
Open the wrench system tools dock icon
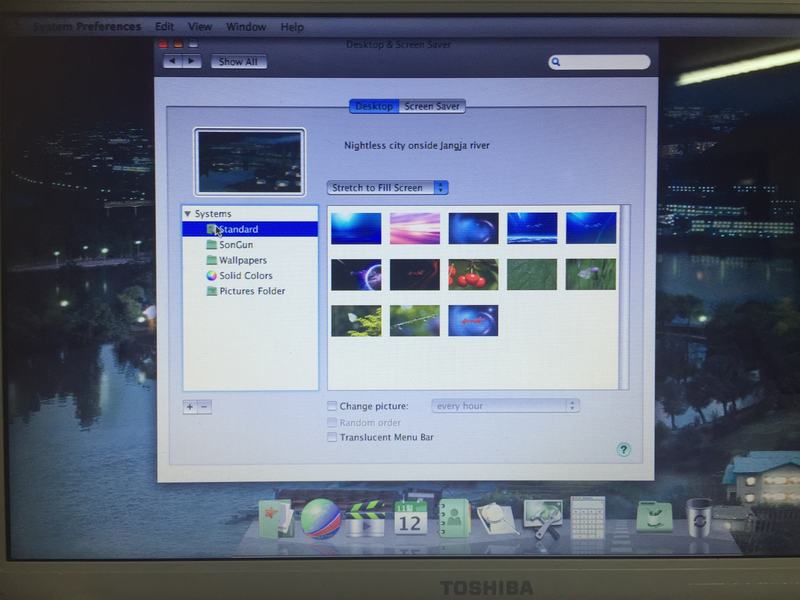pos(543,518)
